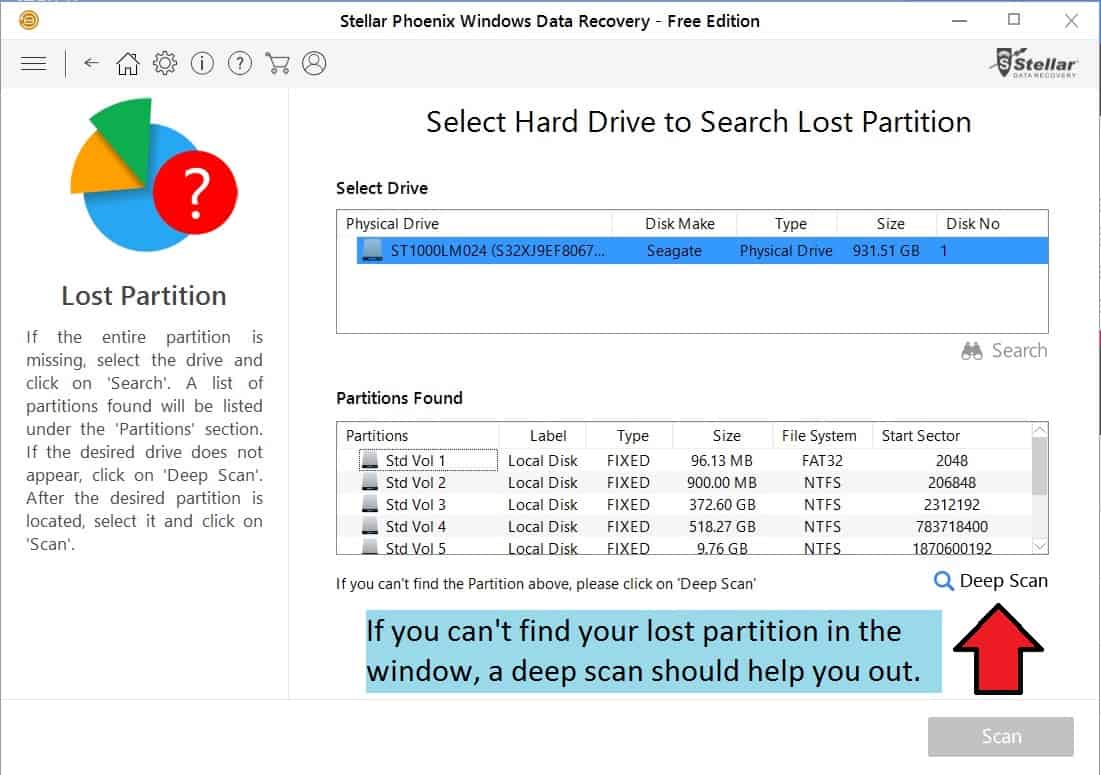The width and height of the screenshot is (1101, 775).
Task: Click the Label column header
Action: click(x=543, y=436)
